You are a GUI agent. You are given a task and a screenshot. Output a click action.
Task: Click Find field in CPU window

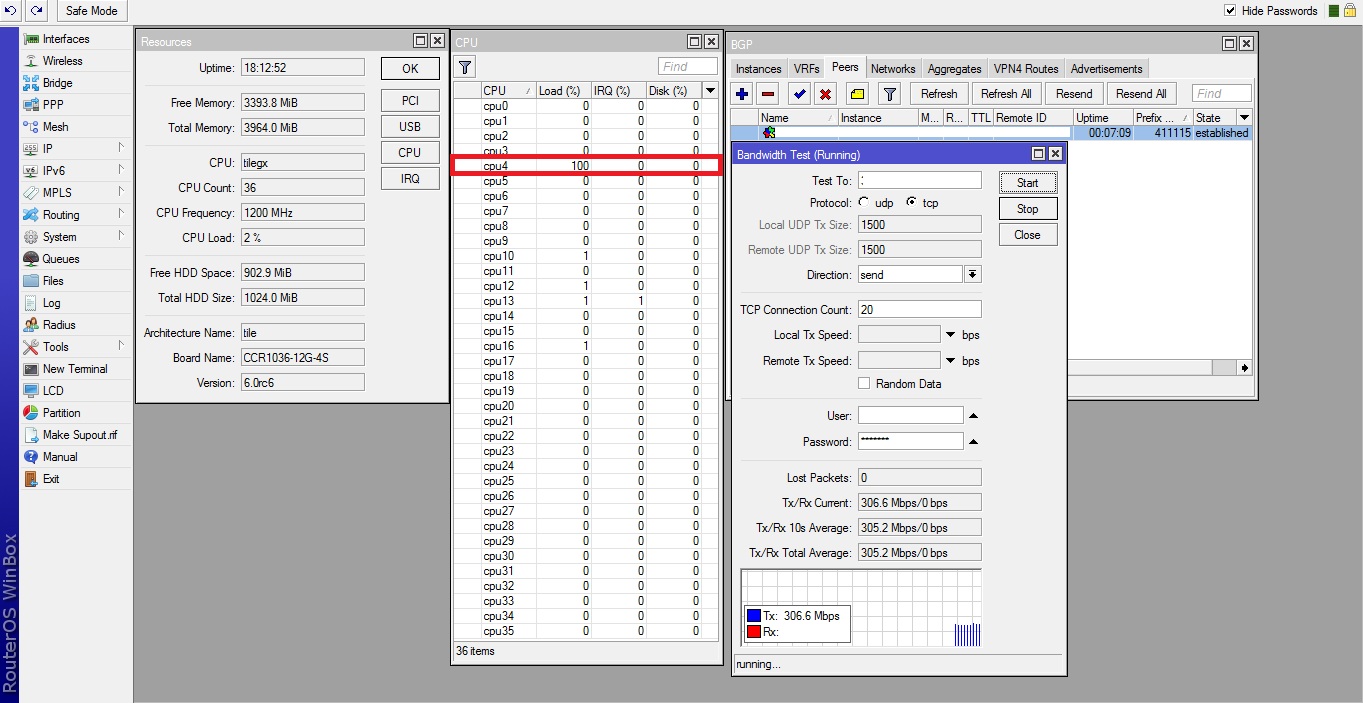click(688, 66)
